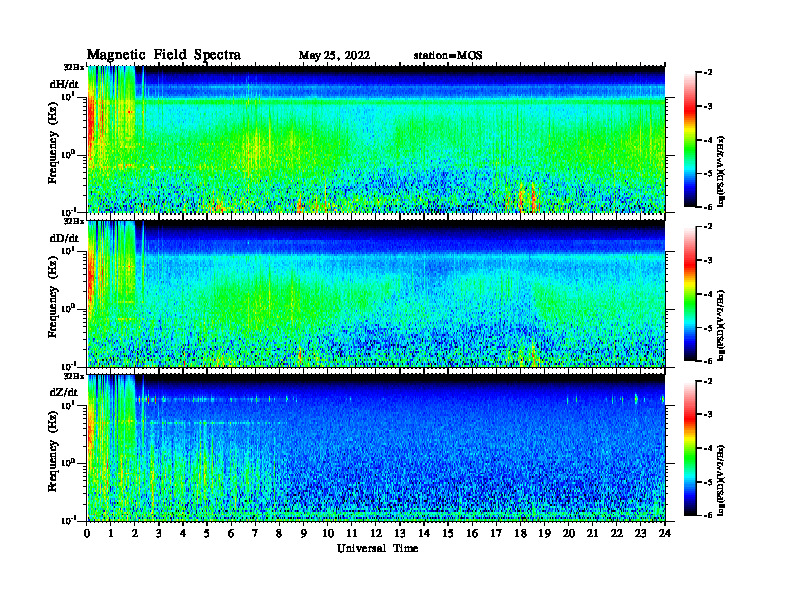Click hour tick label "0" on time axis
Image resolution: width=792 pixels, height=612 pixels.
(87, 533)
